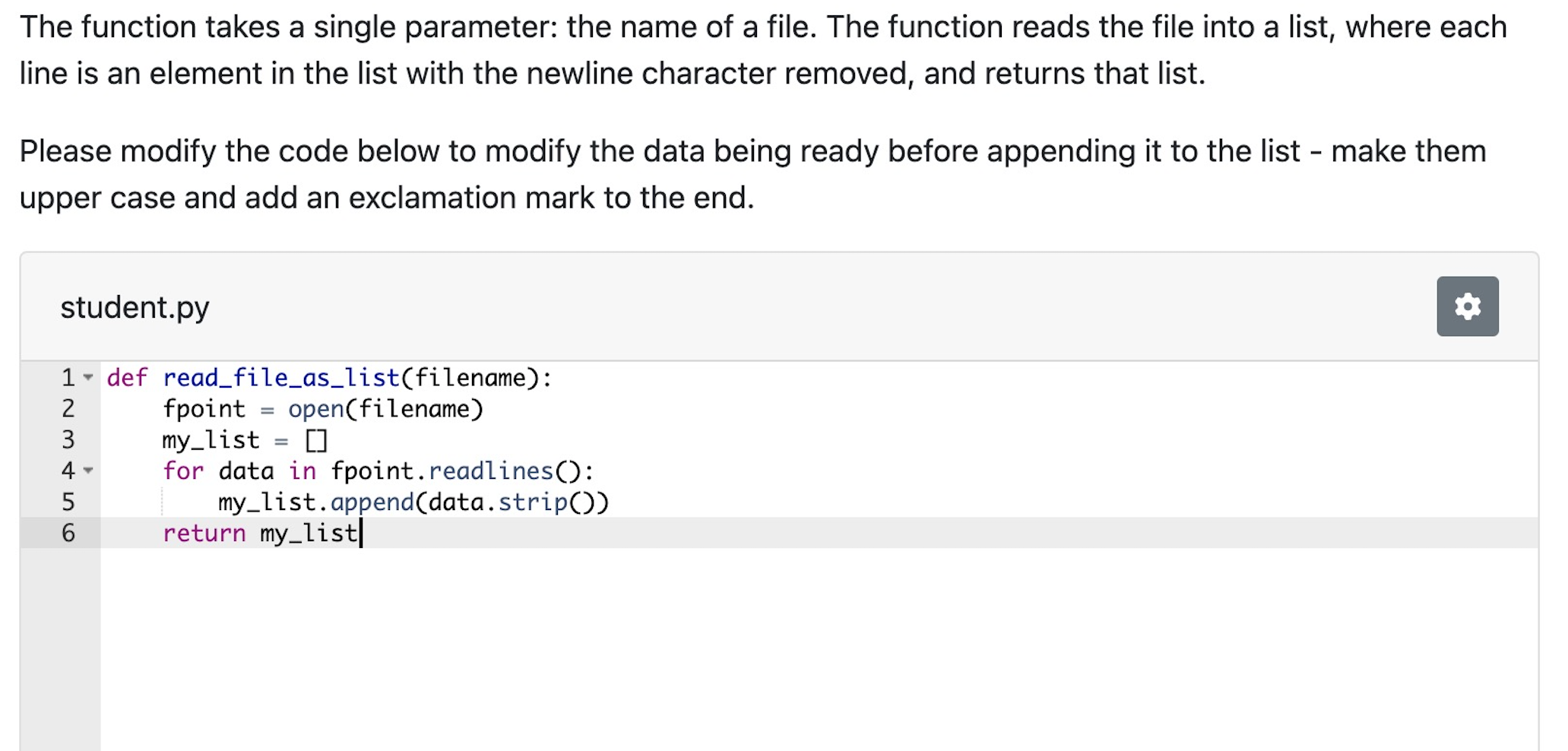Select line number 5 in gutter

(68, 502)
